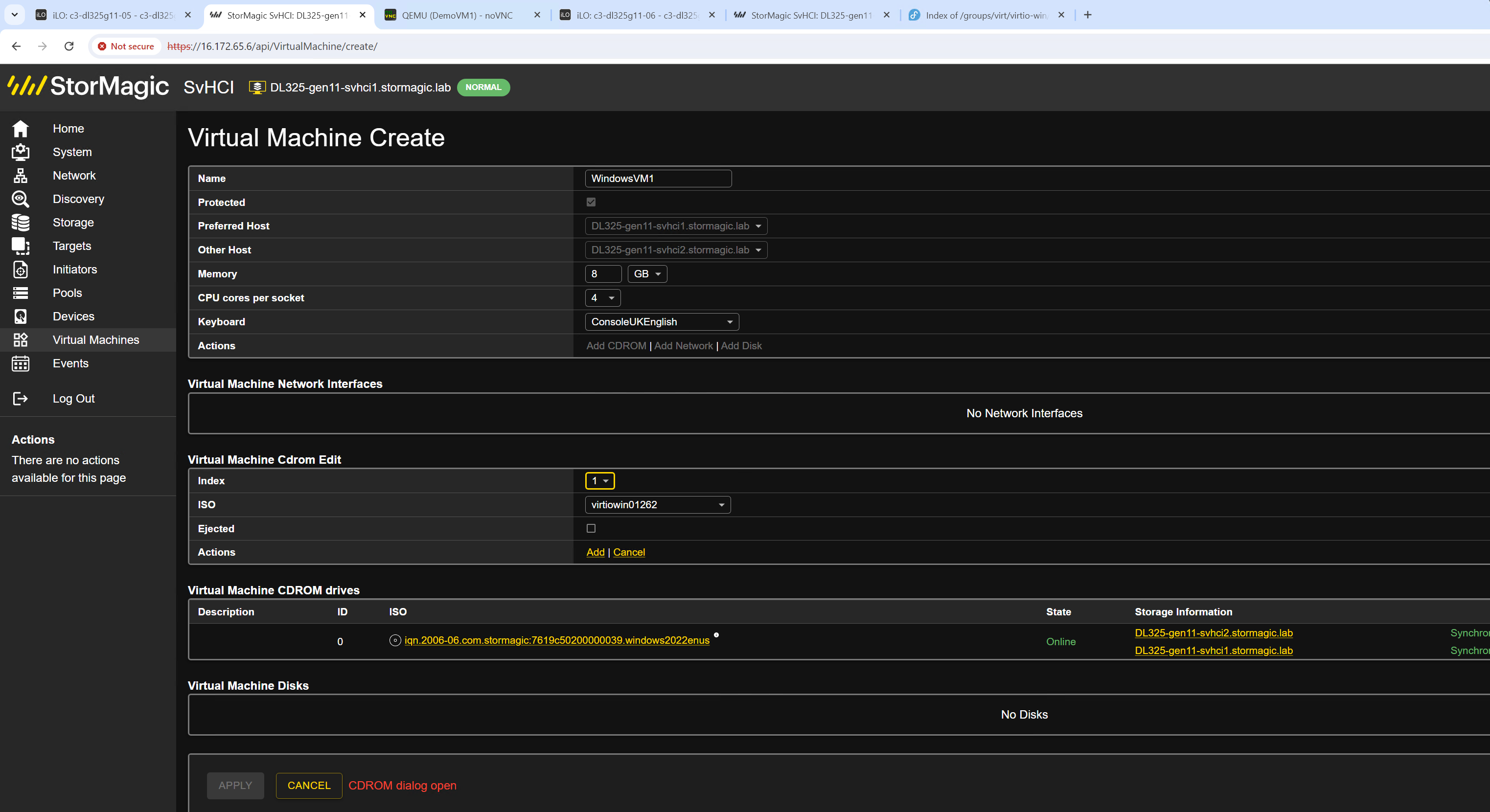Click Add in Cdrom Edit actions
Image resolution: width=1490 pixels, height=812 pixels.
click(x=595, y=552)
